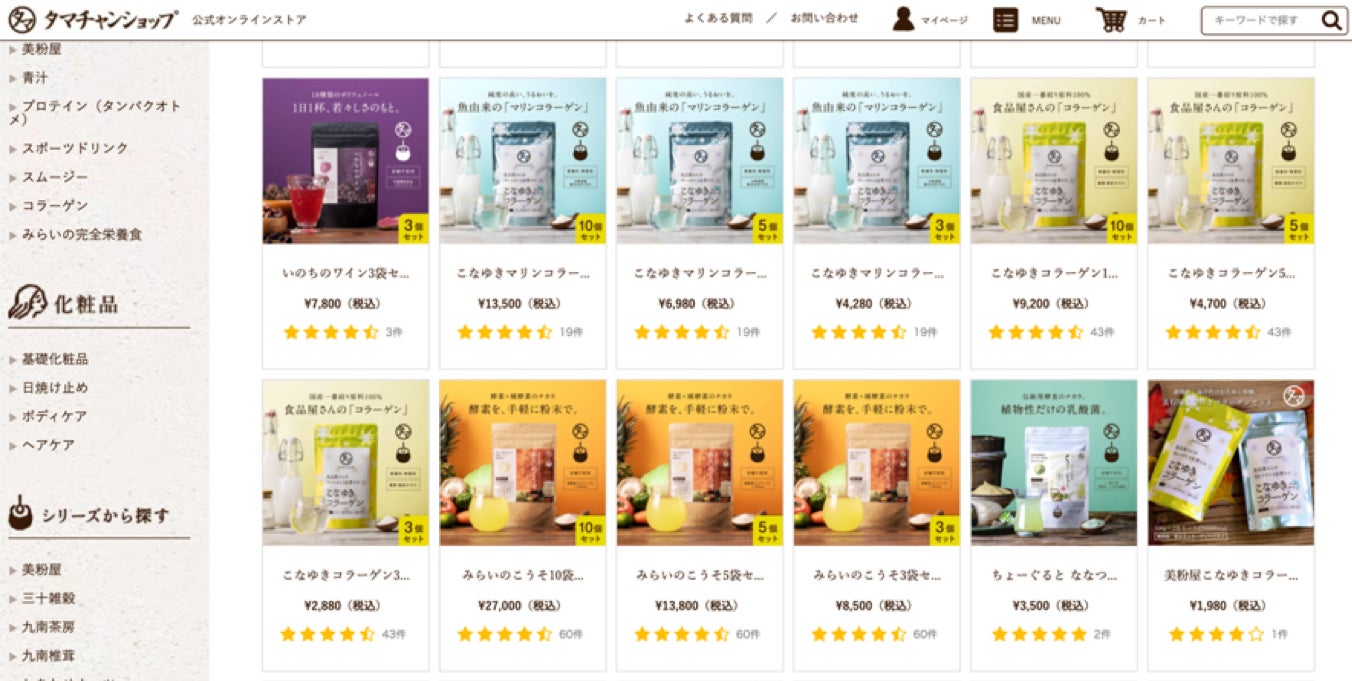Open the よくある質問 link

[x=718, y=18]
